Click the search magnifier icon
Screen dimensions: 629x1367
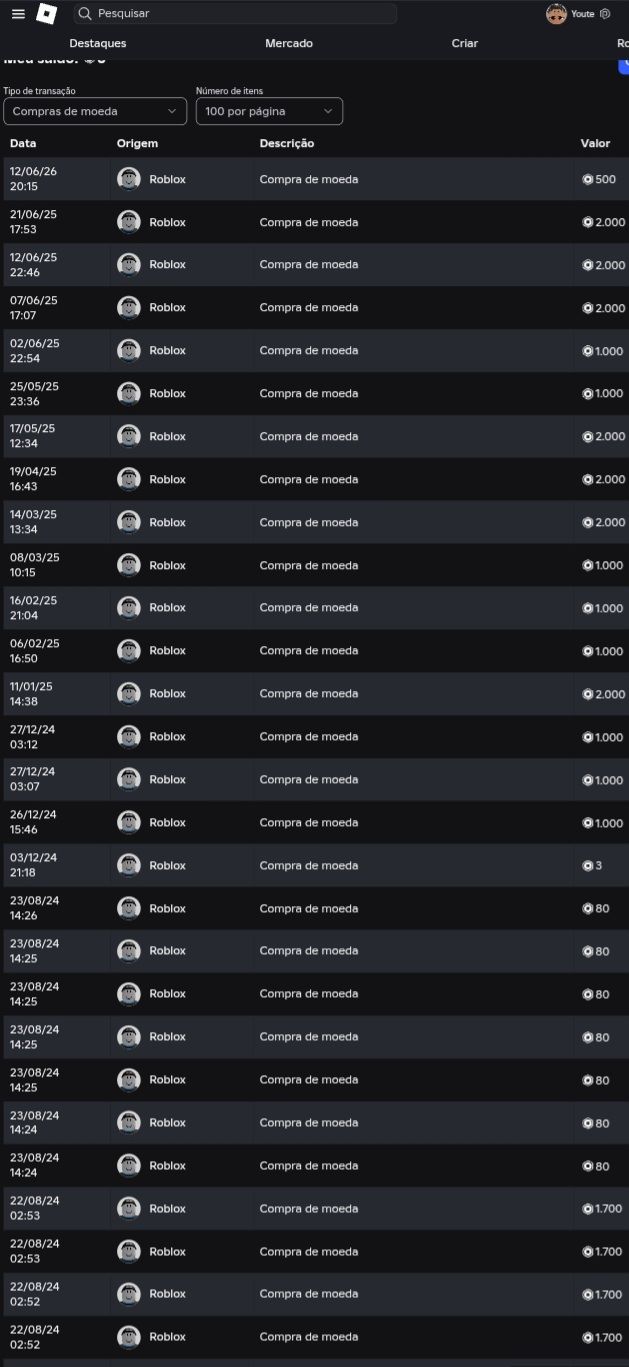pyautogui.click(x=85, y=14)
